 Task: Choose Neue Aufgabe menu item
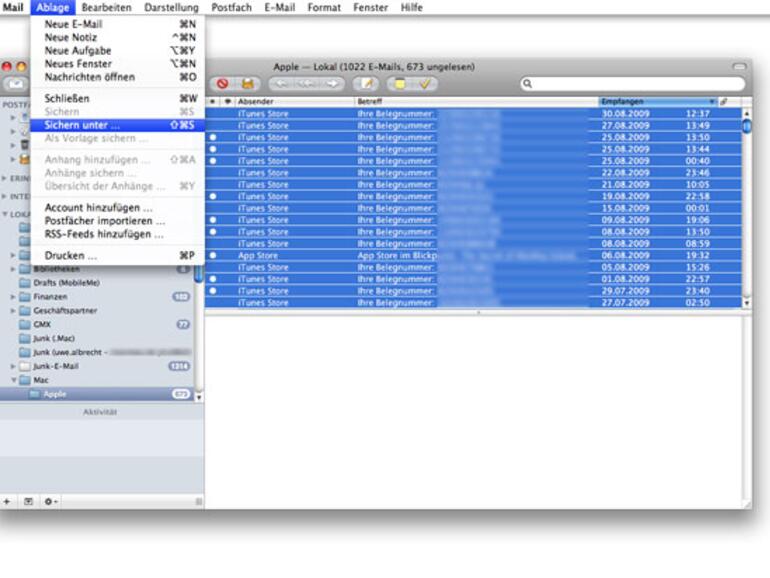click(117, 51)
